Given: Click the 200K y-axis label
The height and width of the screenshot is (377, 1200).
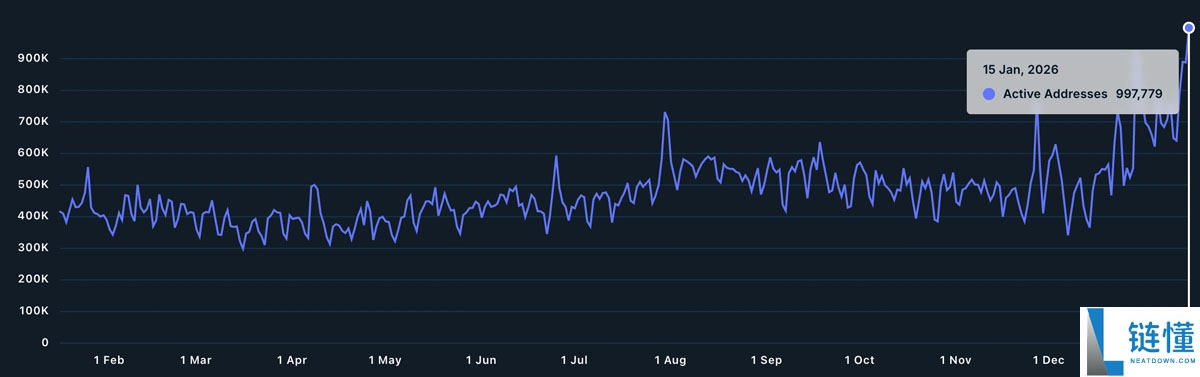Looking at the screenshot, I should (x=33, y=279).
